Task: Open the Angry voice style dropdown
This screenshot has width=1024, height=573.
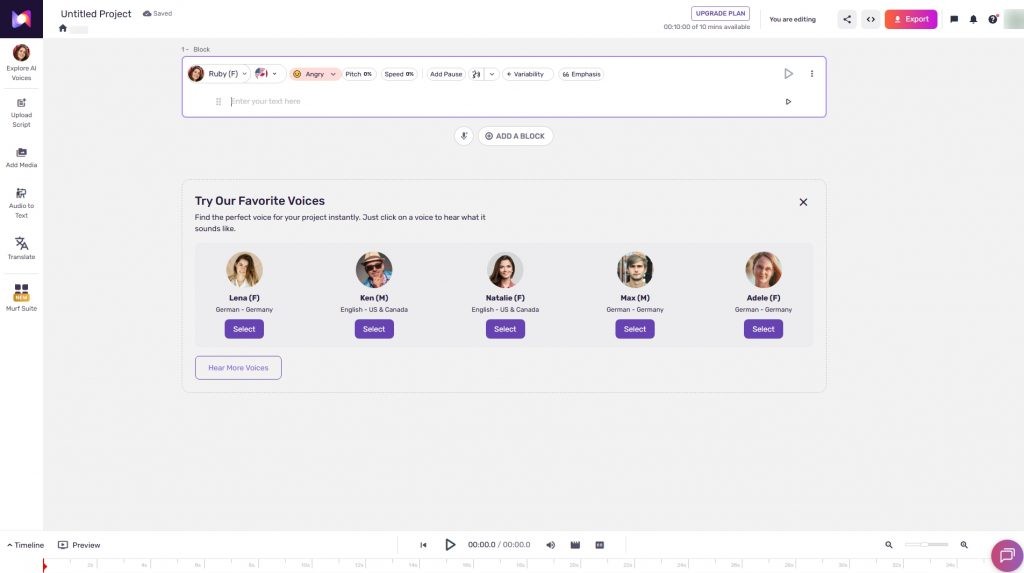Action: tap(314, 74)
